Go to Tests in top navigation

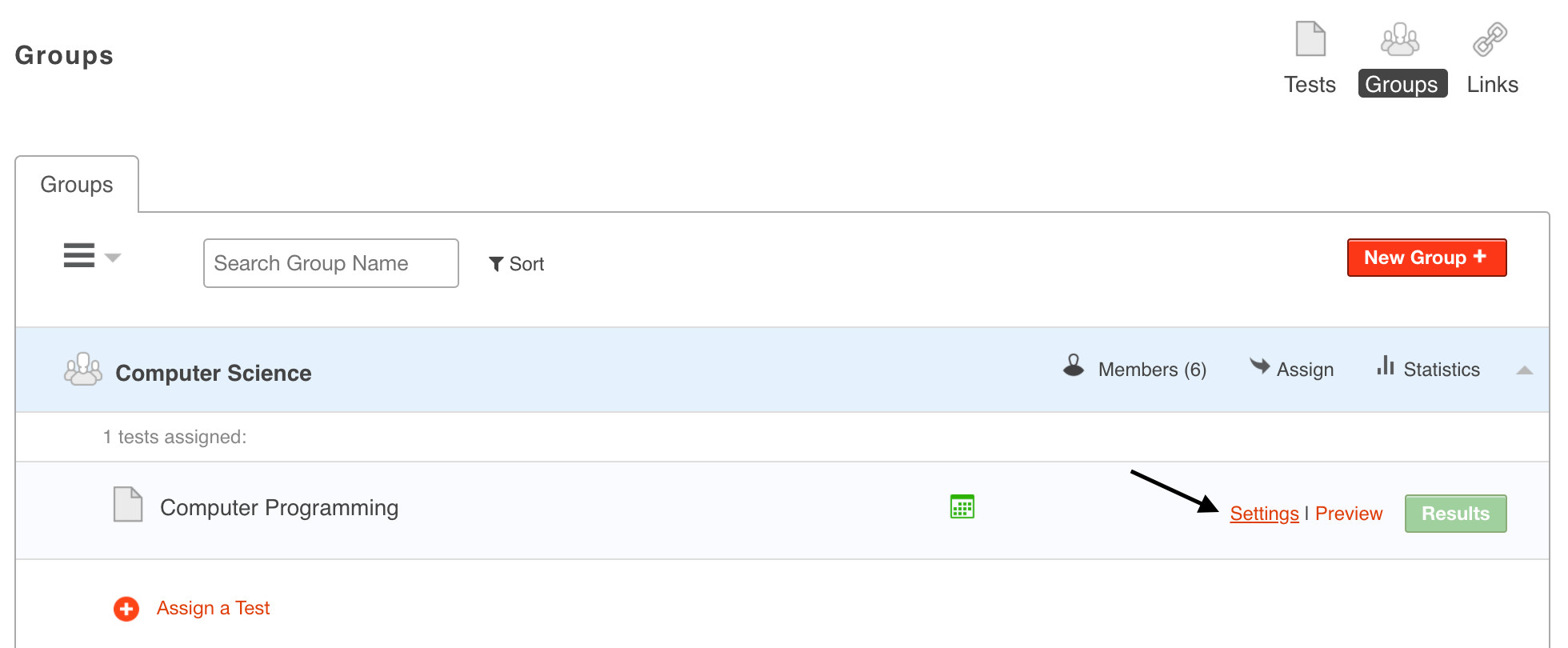[x=1310, y=85]
